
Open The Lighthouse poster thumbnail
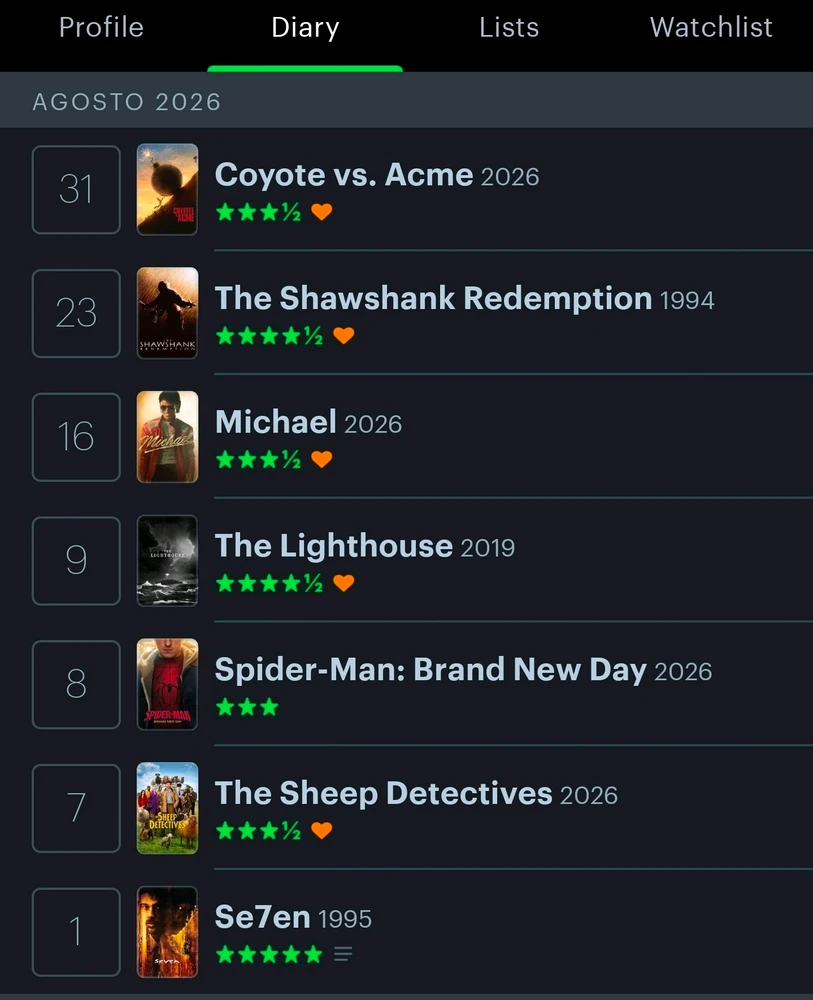coord(168,561)
